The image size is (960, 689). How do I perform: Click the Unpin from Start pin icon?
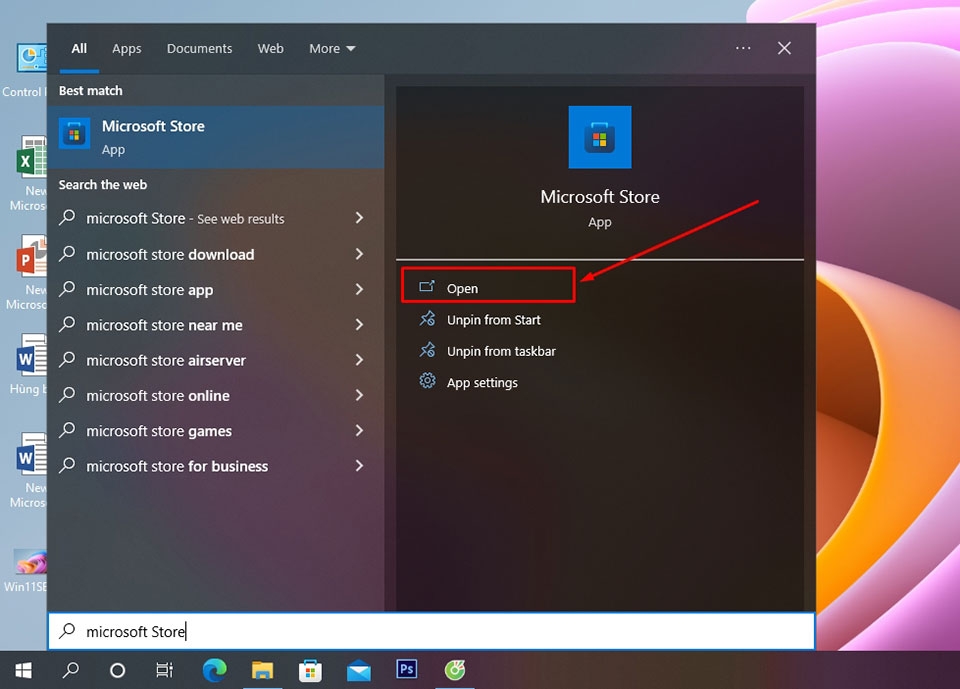tap(428, 320)
